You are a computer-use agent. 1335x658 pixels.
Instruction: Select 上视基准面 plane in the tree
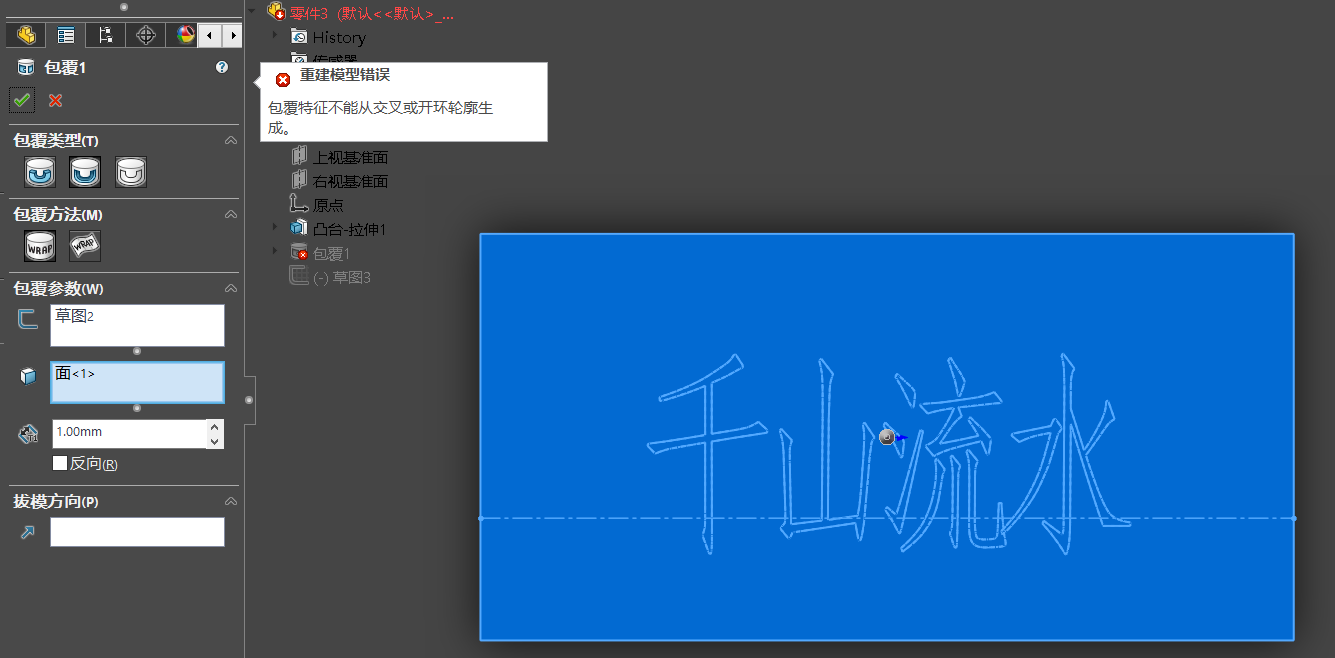coord(350,157)
